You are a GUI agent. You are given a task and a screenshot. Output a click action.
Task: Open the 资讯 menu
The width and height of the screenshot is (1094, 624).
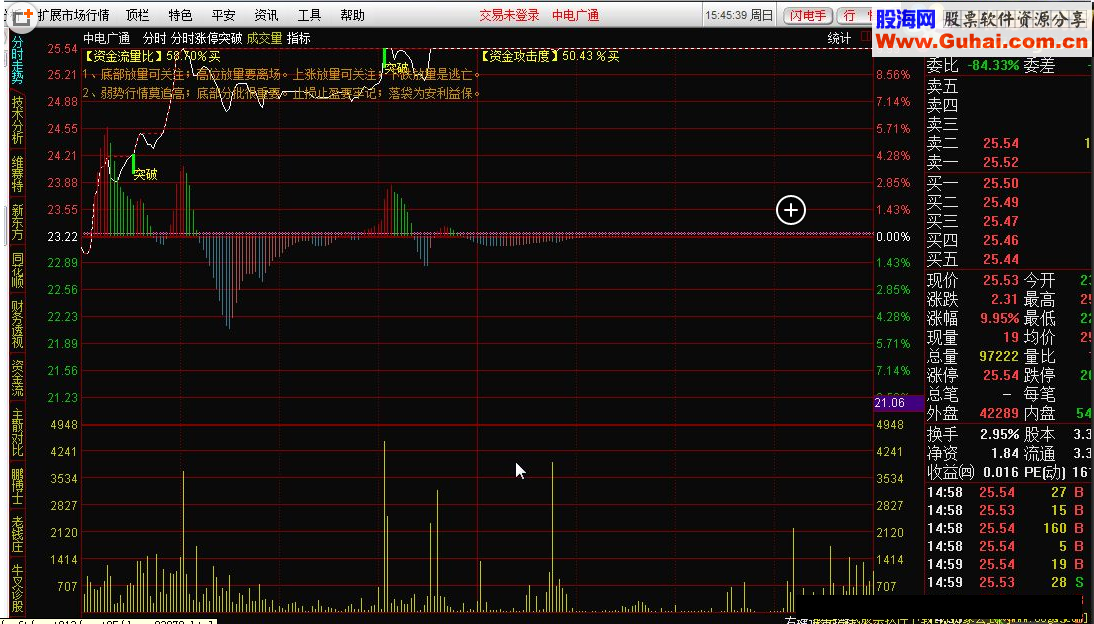click(266, 15)
